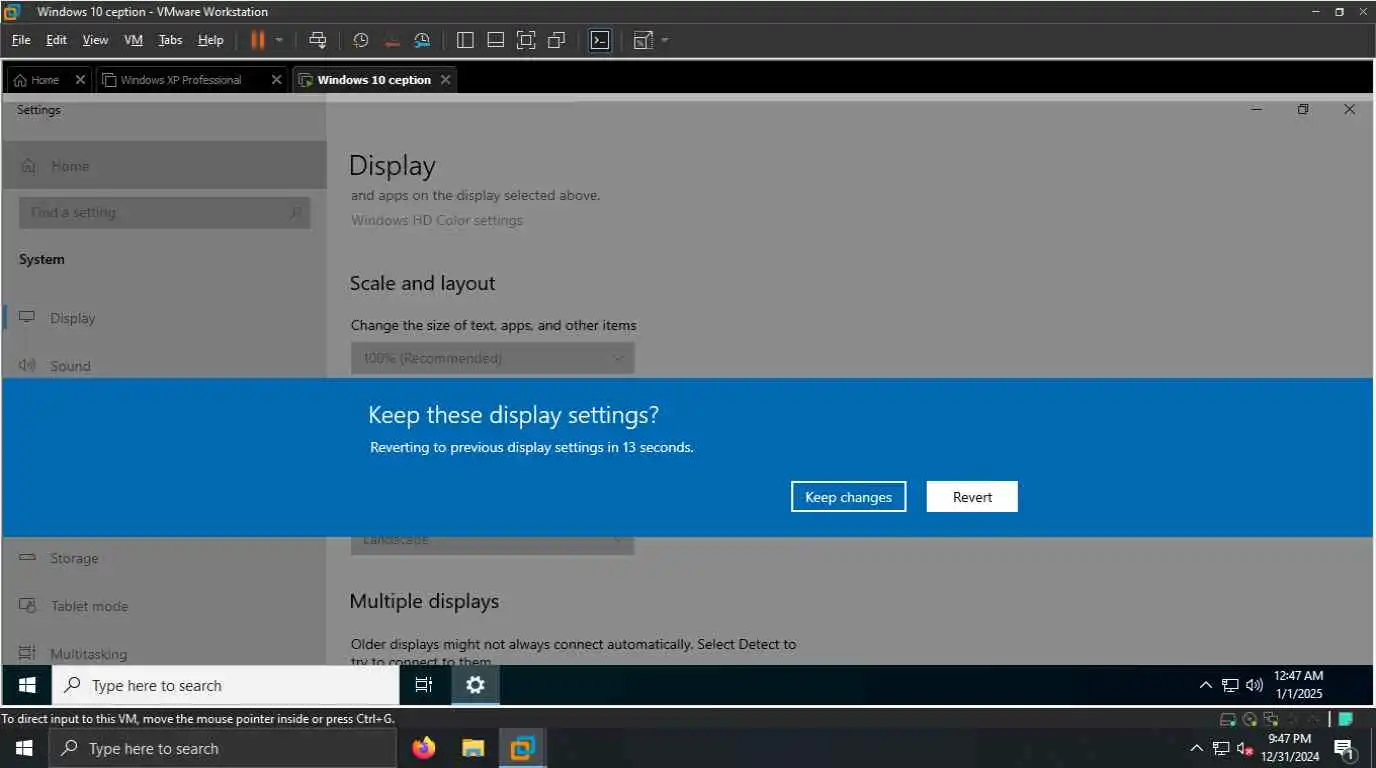Click Revert in the display prompt
The width and height of the screenshot is (1376, 768).
[972, 497]
